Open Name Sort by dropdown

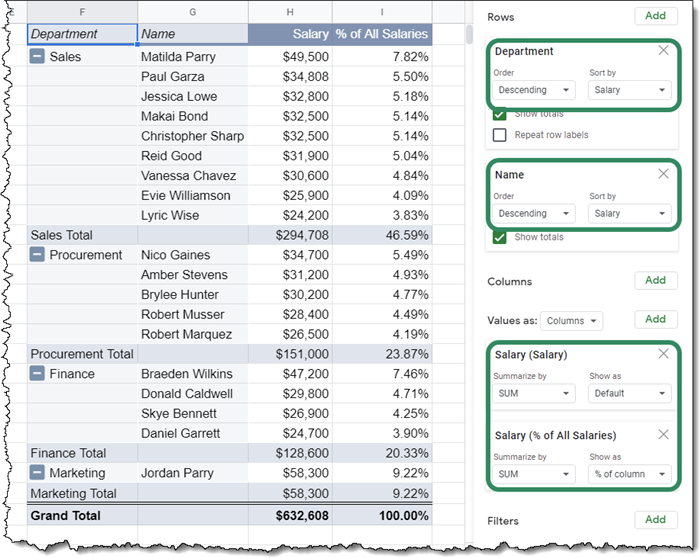tap(629, 213)
